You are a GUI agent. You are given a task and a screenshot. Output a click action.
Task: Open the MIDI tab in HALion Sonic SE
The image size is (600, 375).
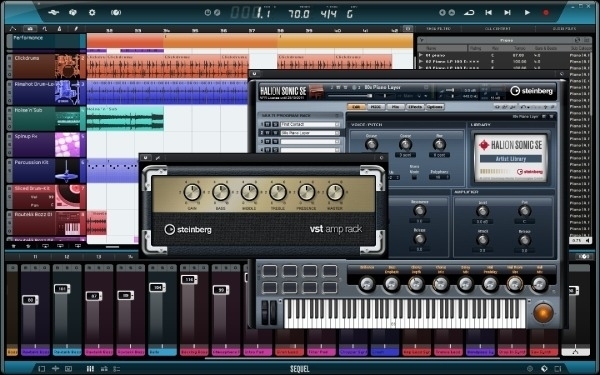click(375, 107)
